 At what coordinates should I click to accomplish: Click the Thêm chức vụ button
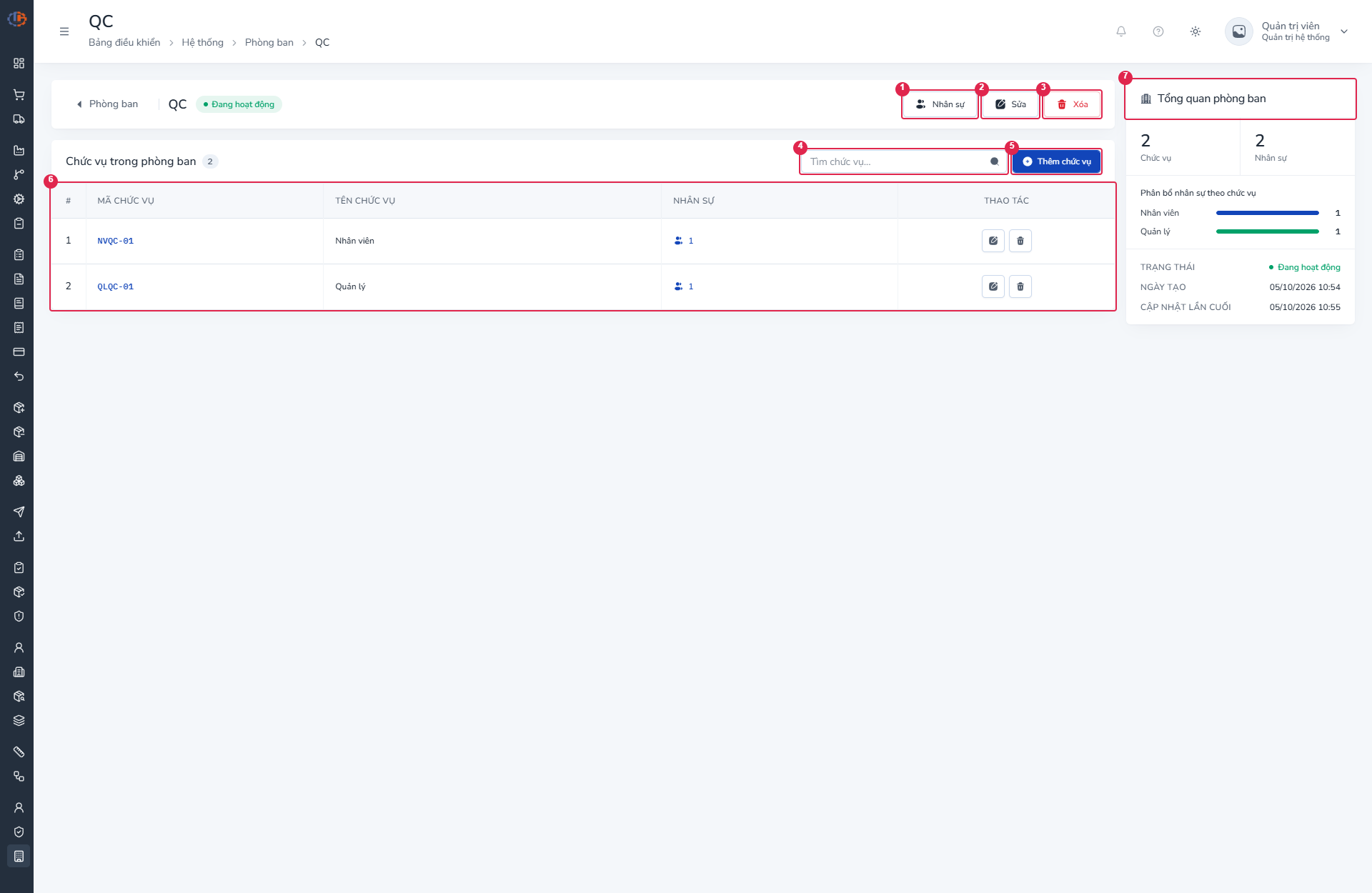click(x=1056, y=161)
